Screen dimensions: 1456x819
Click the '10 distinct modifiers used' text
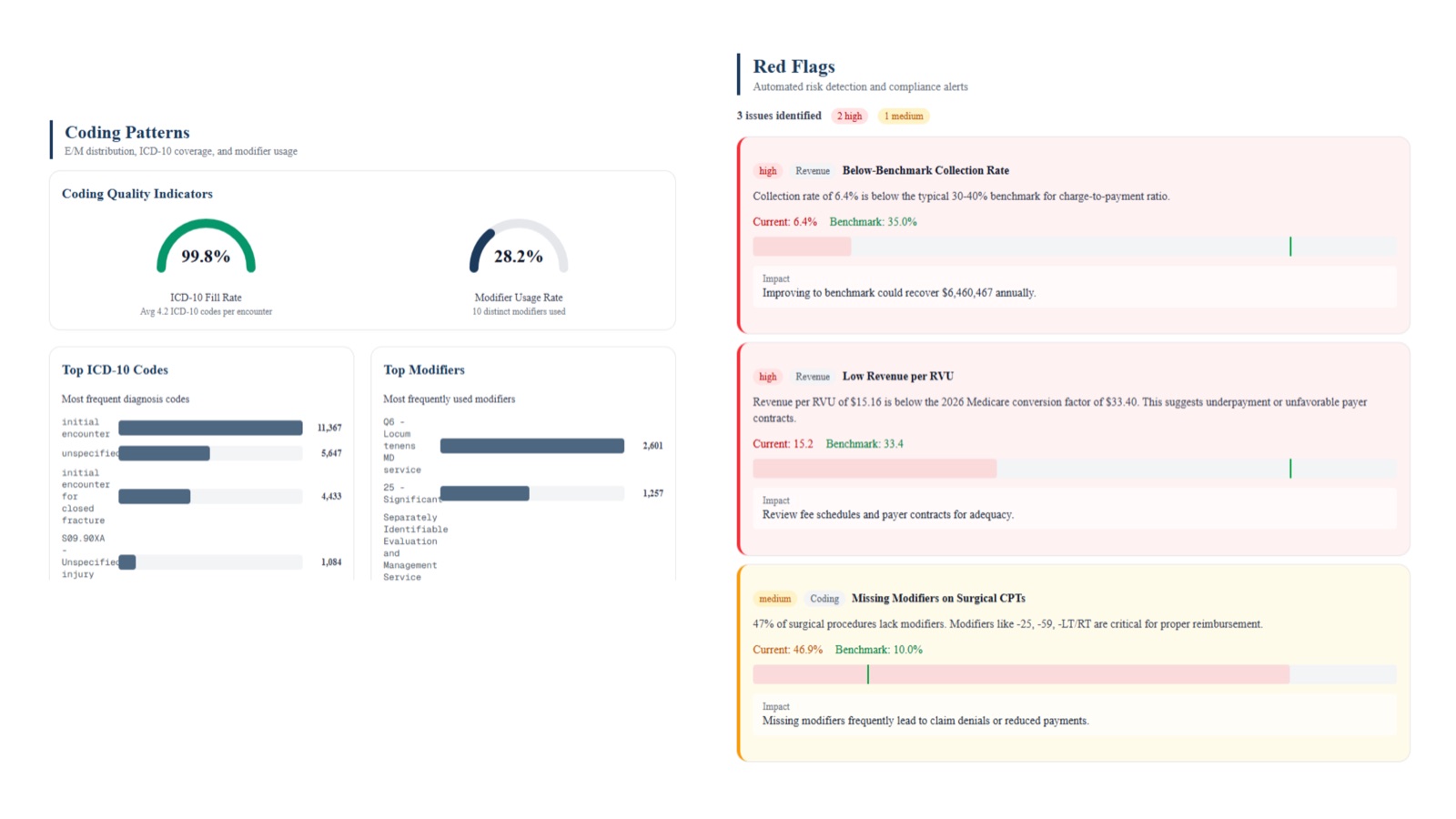[519, 312]
